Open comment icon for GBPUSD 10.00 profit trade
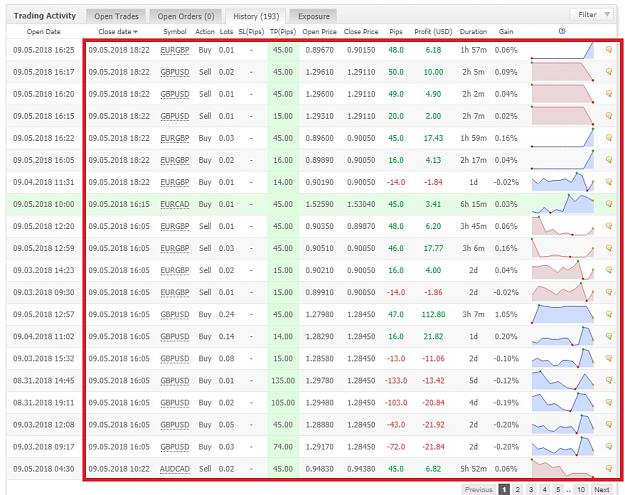 pos(609,72)
